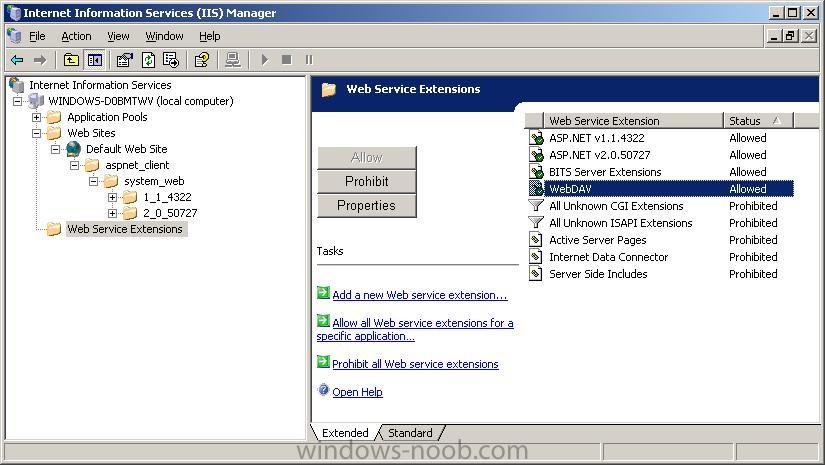Click the Back arrow toolbar icon

[x=17, y=60]
